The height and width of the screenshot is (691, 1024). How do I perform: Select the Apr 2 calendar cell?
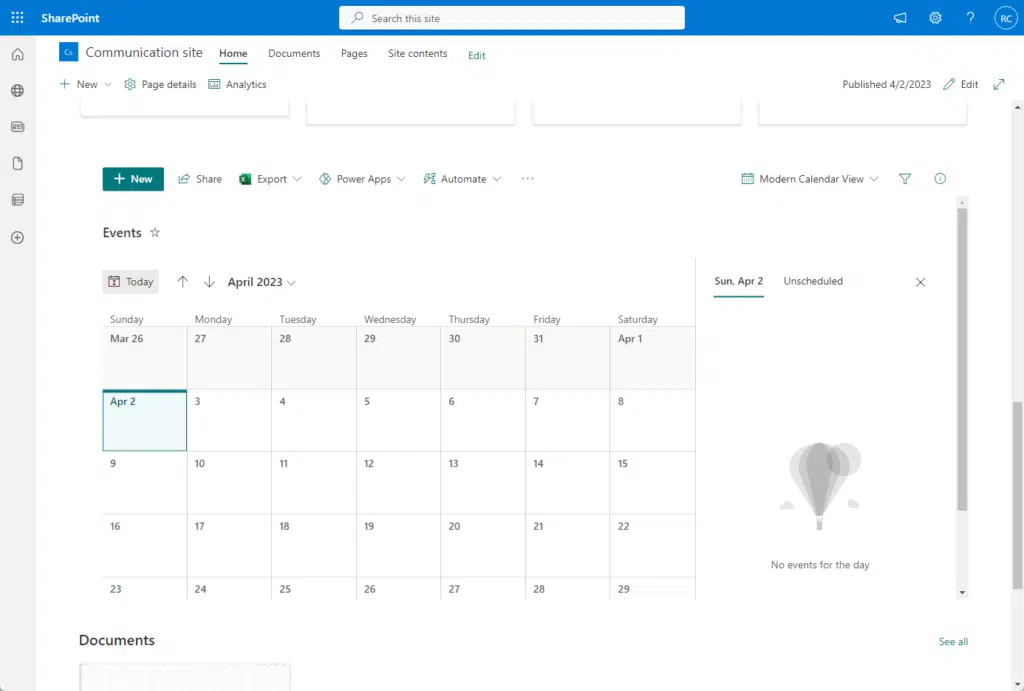145,421
